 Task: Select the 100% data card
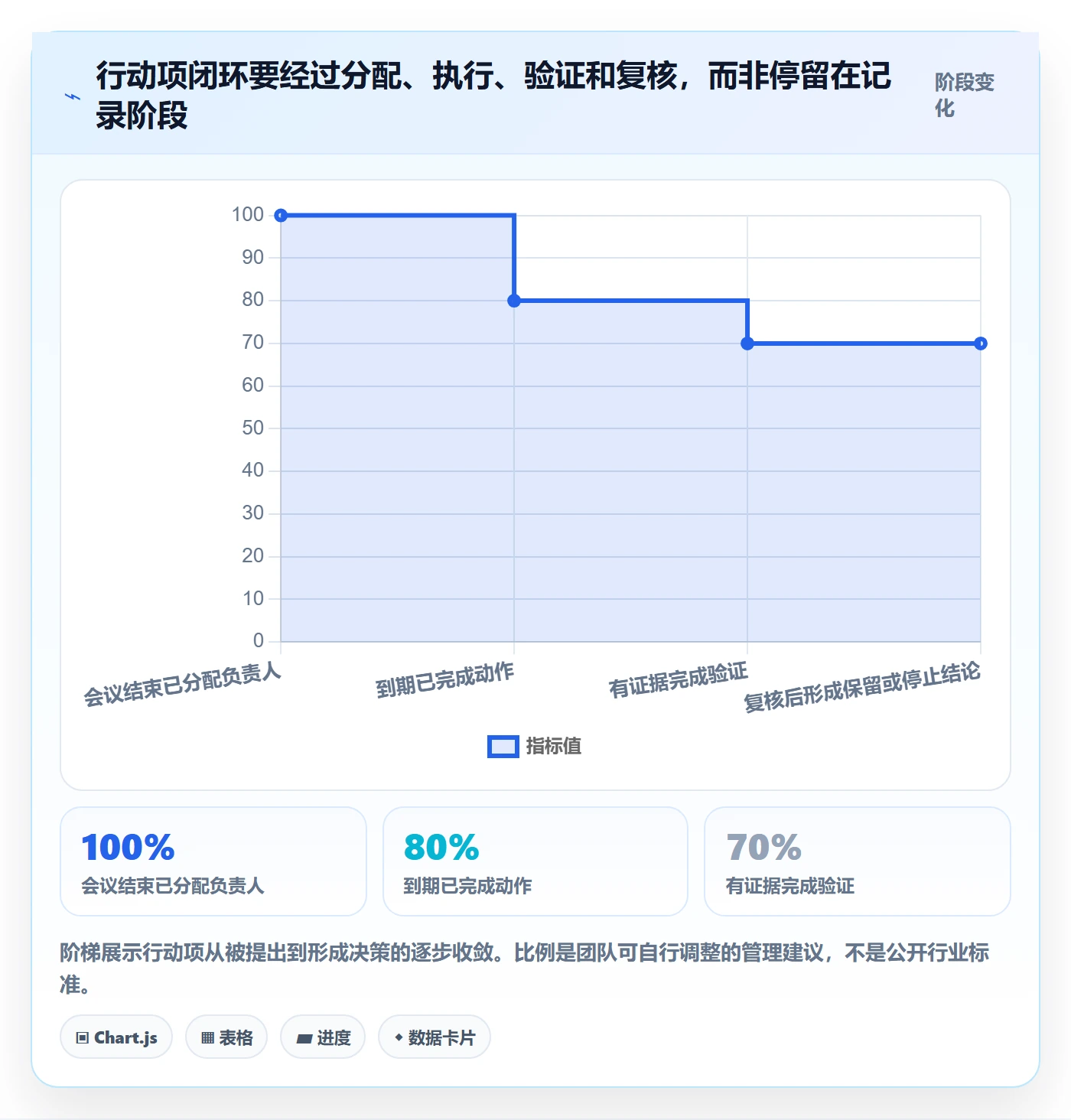pos(213,861)
